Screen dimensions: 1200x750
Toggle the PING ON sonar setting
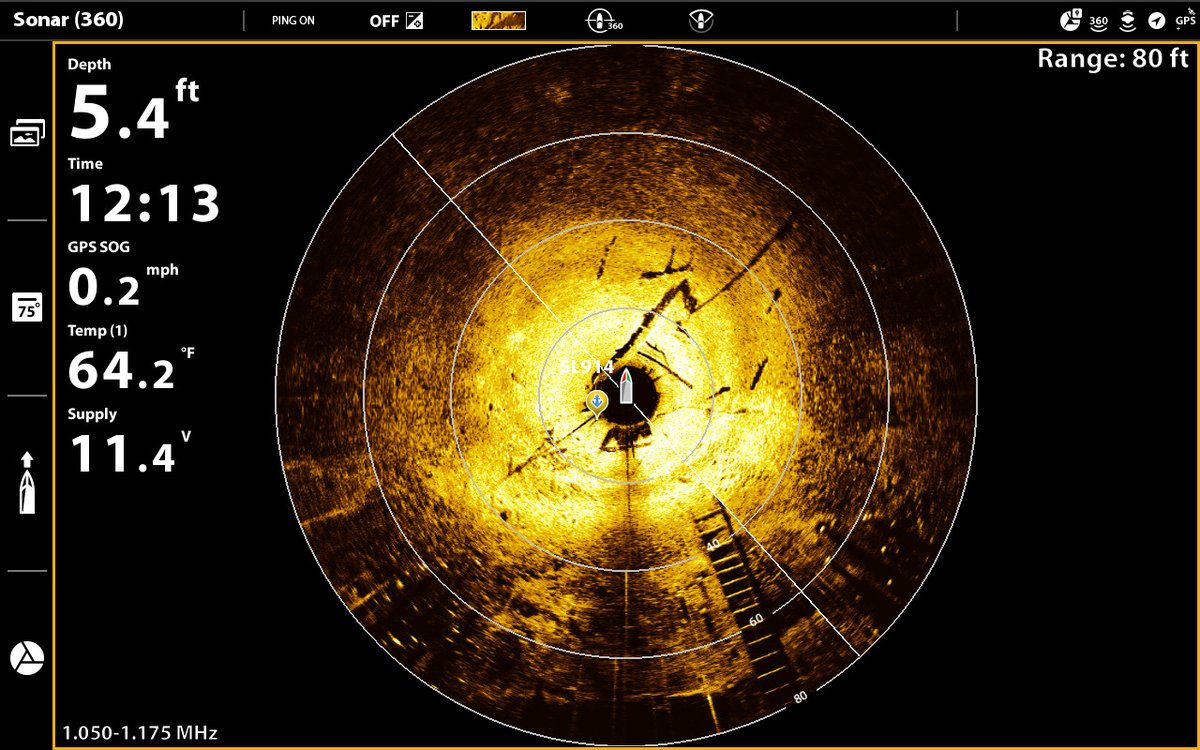coord(293,20)
